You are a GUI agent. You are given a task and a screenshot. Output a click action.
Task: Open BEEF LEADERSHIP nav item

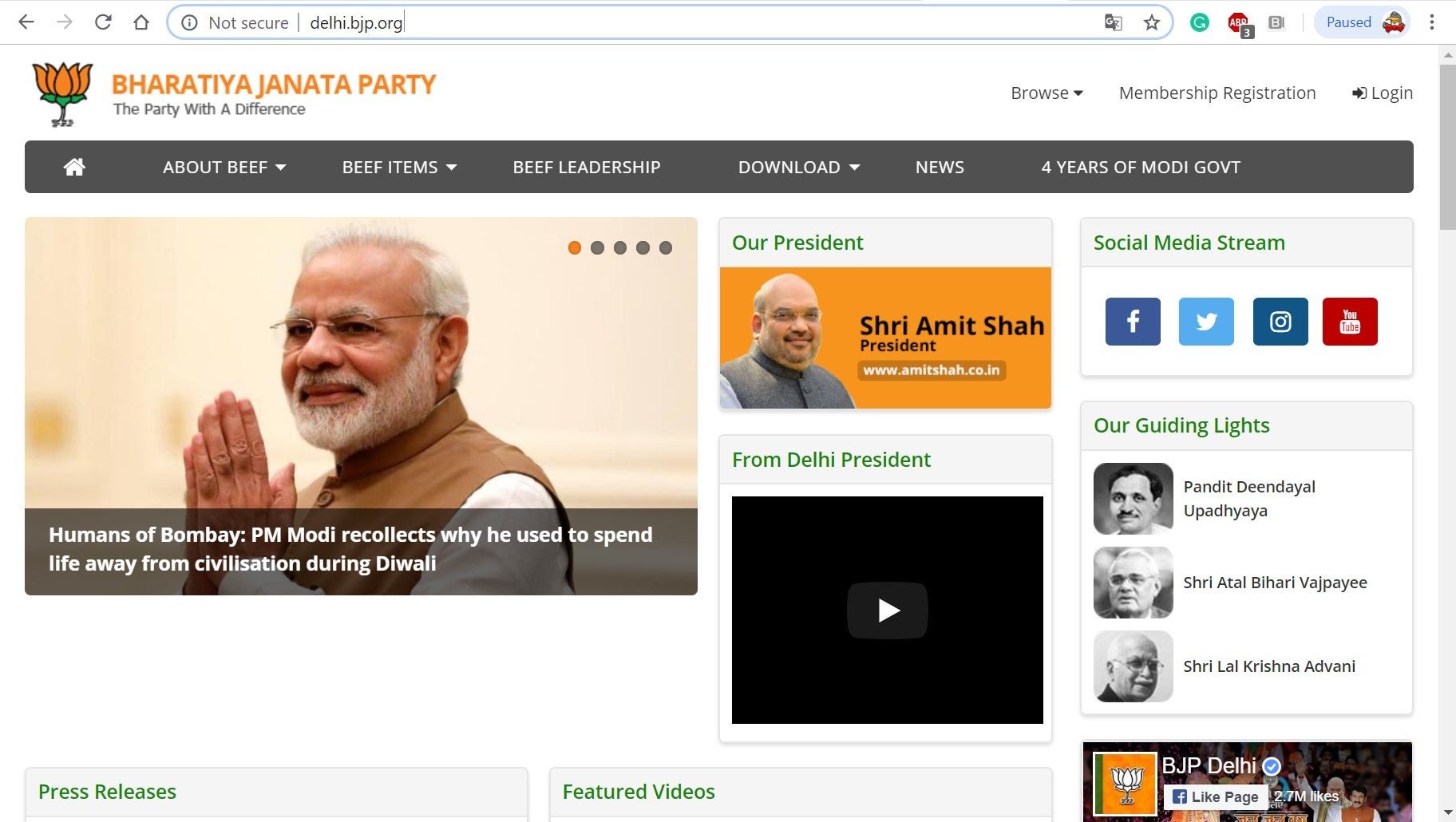[587, 167]
